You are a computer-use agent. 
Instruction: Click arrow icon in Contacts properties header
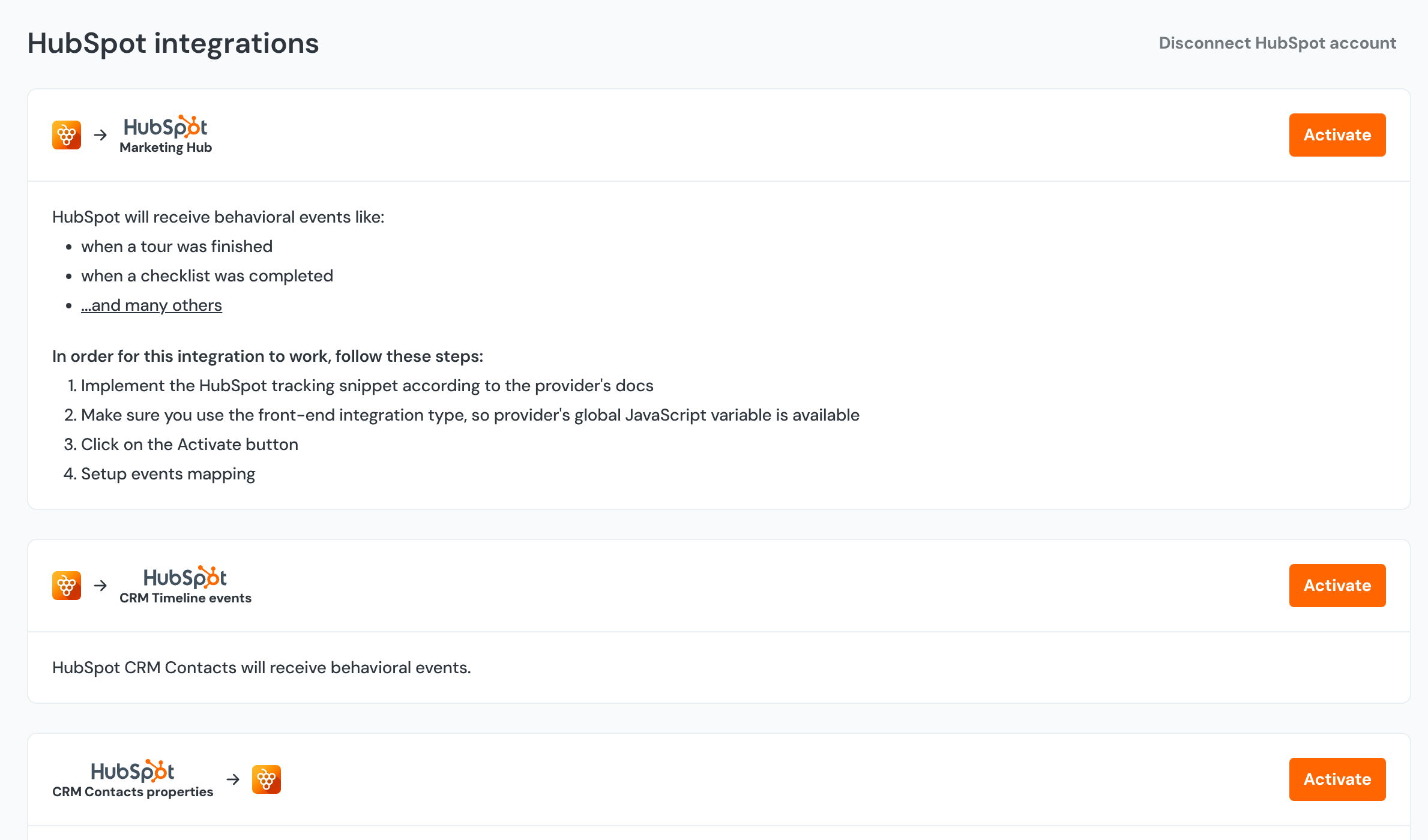tap(233, 779)
